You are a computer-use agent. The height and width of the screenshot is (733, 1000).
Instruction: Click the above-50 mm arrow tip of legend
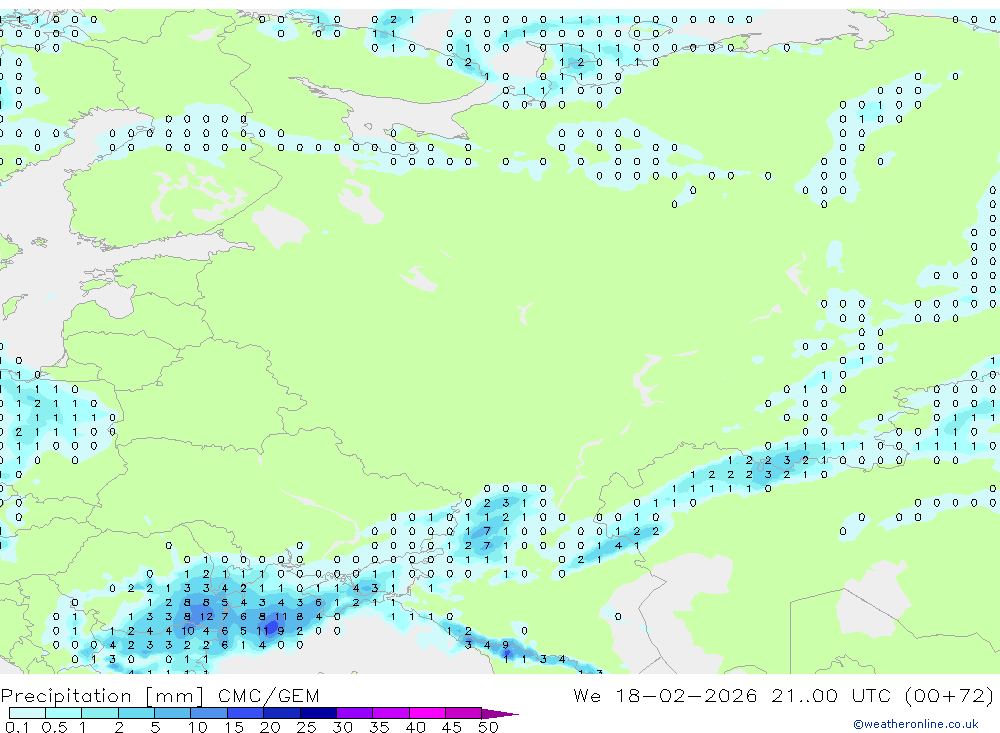(500, 714)
